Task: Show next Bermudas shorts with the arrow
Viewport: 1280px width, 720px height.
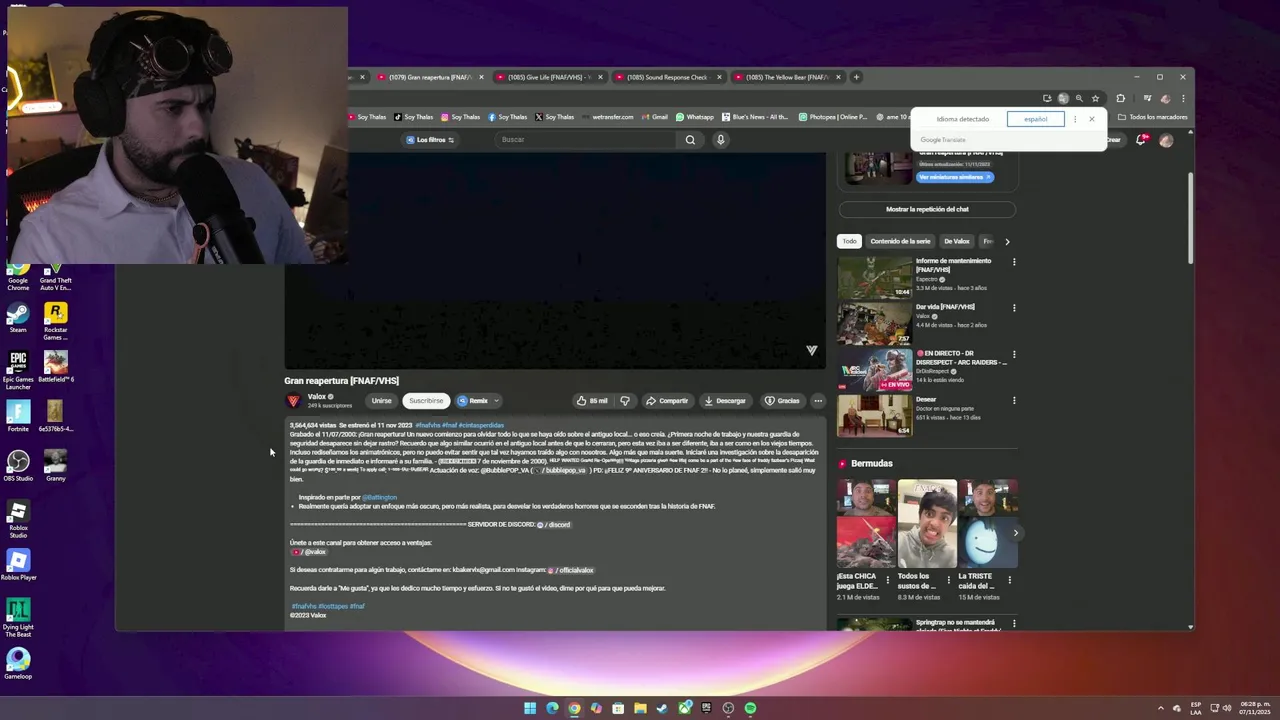Action: (x=1015, y=533)
